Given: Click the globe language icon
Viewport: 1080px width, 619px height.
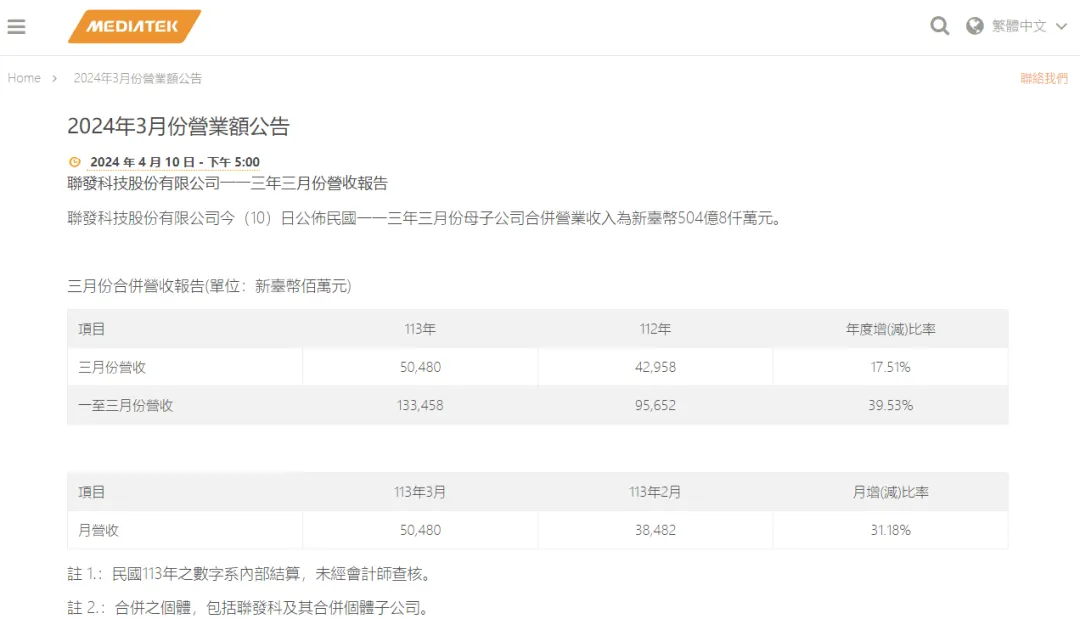Looking at the screenshot, I should pyautogui.click(x=975, y=26).
